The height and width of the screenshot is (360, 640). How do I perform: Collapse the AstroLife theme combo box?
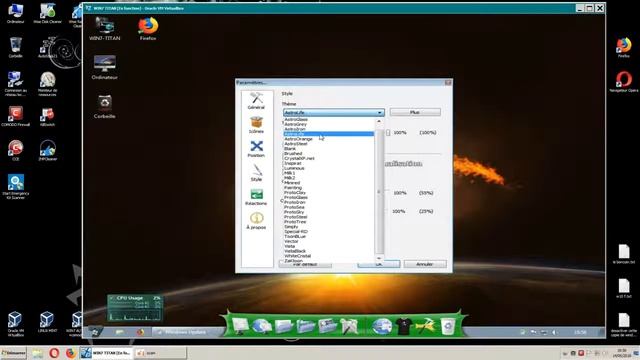pyautogui.click(x=380, y=112)
